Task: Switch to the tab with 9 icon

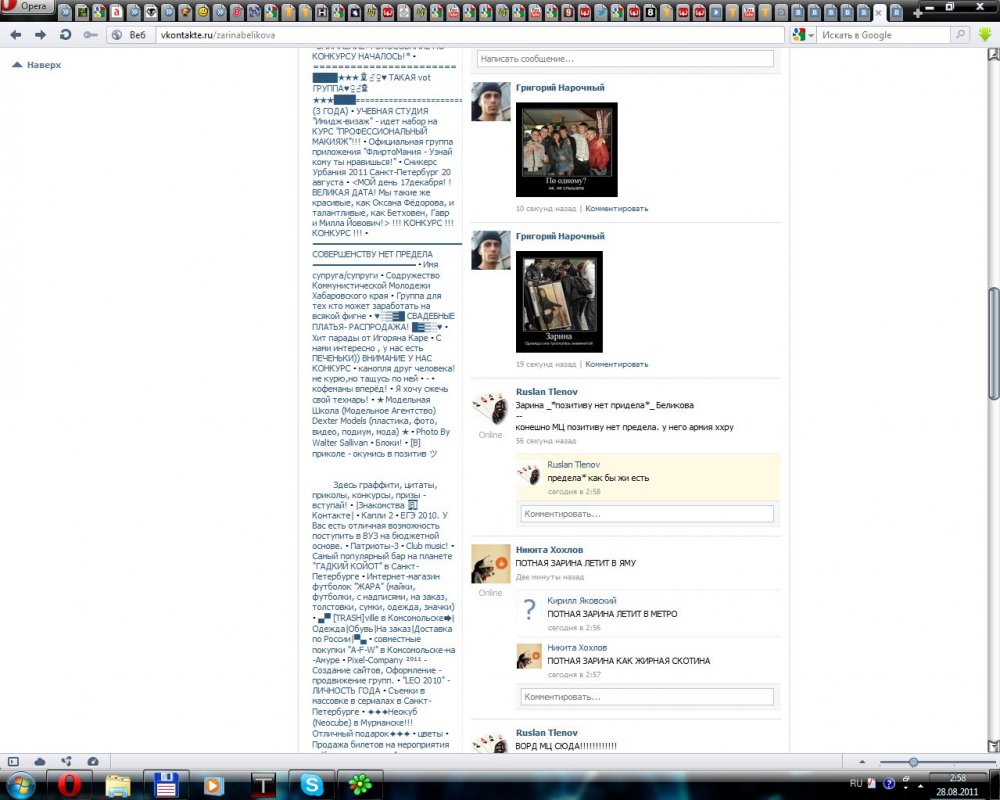Action: (568, 12)
